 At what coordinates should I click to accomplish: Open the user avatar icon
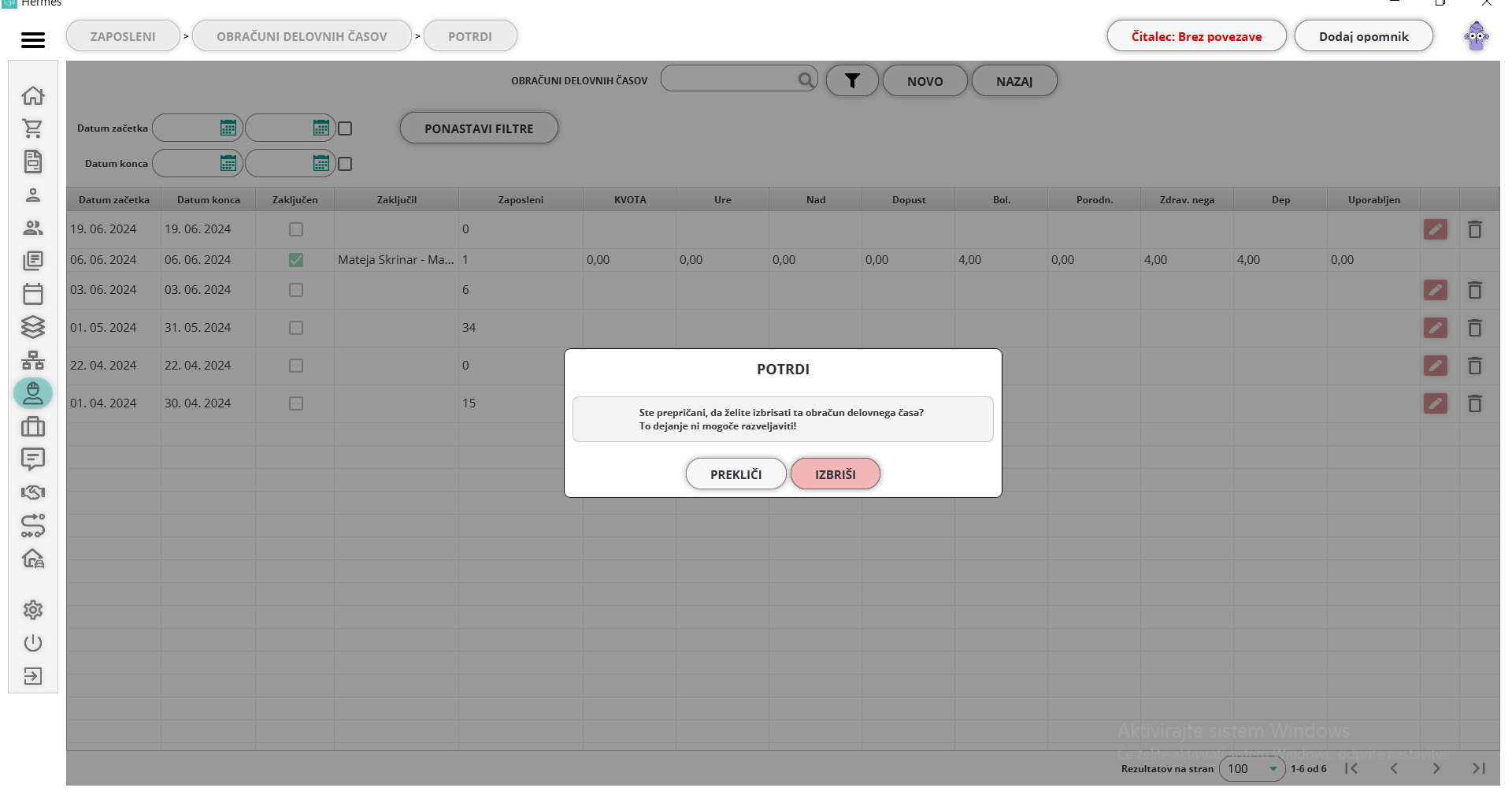[x=1477, y=35]
